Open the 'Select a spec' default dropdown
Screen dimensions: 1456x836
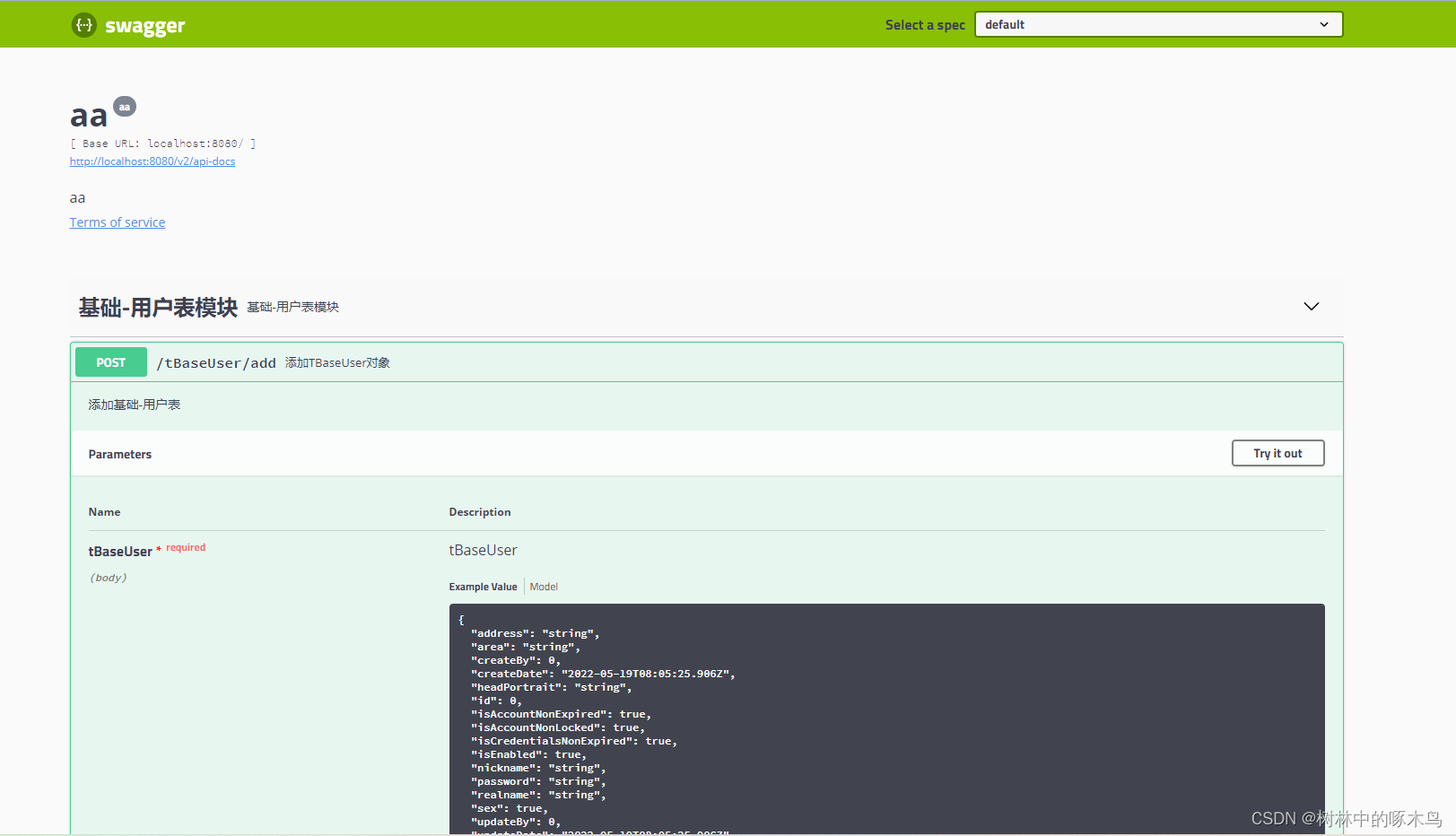pyautogui.click(x=1158, y=24)
